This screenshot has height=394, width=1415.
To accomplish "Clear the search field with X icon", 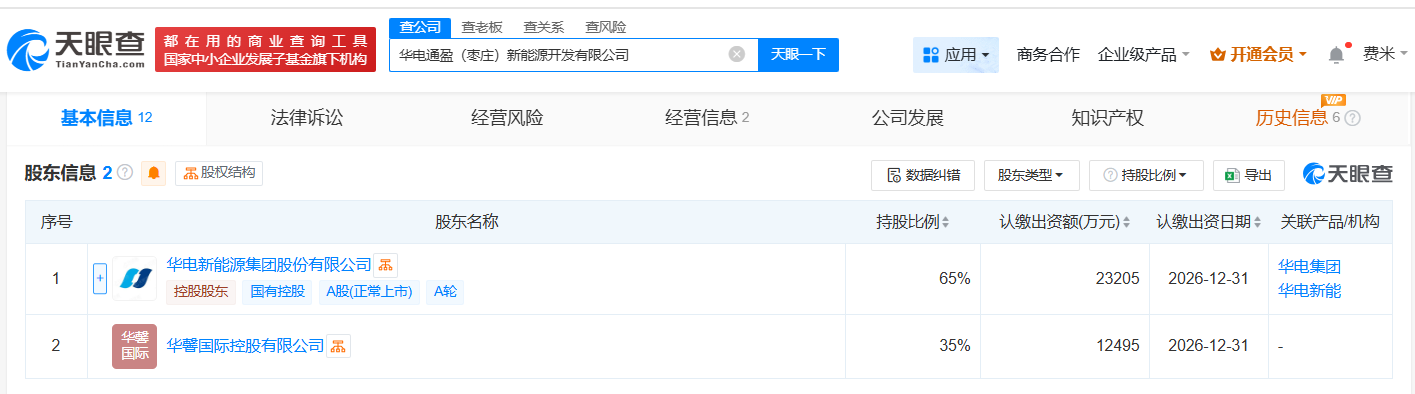I will 737,55.
